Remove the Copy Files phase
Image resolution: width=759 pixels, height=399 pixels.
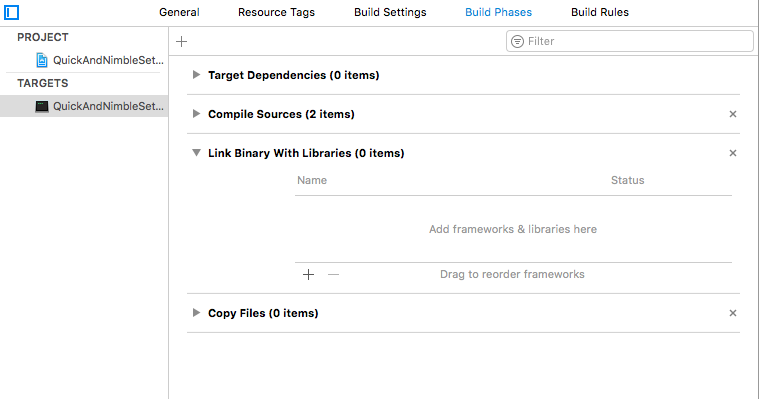click(x=733, y=313)
